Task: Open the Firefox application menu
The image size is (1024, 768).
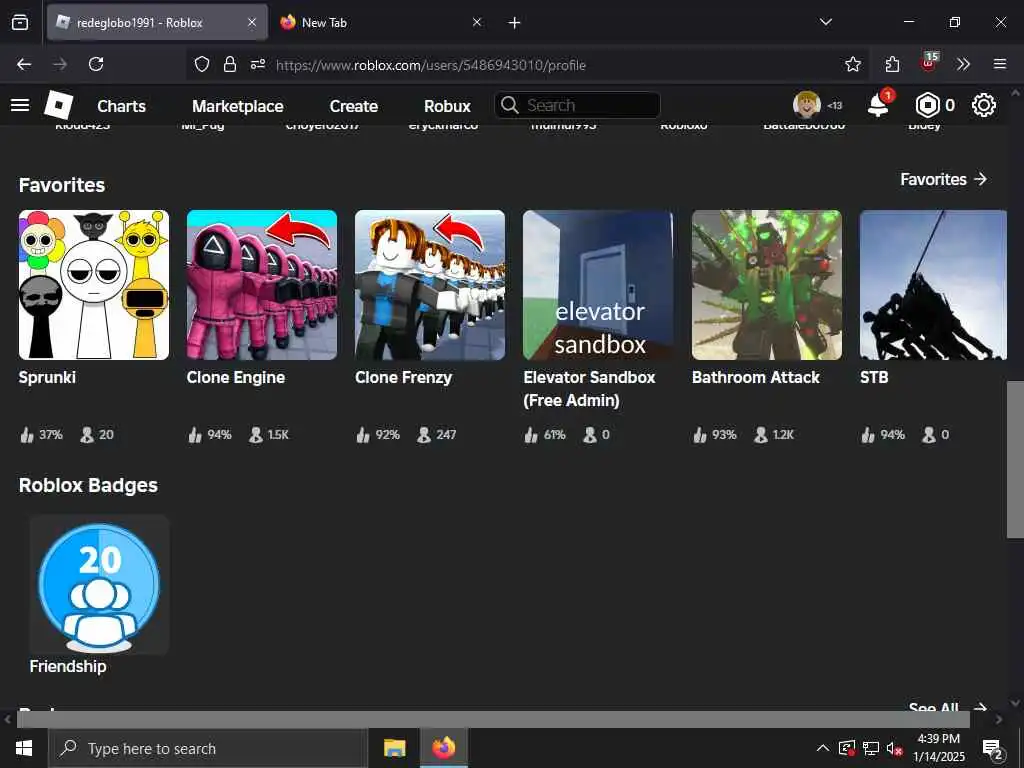Action: pyautogui.click(x=1000, y=64)
